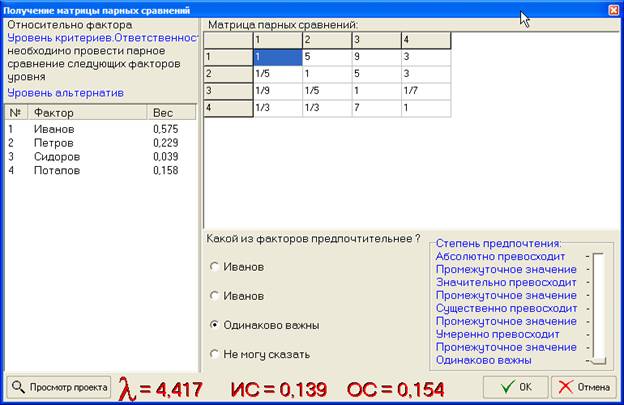This screenshot has height=405, width=624.
Task: Select matrix cell row 2 column 3 value 5
Action: click(x=376, y=74)
